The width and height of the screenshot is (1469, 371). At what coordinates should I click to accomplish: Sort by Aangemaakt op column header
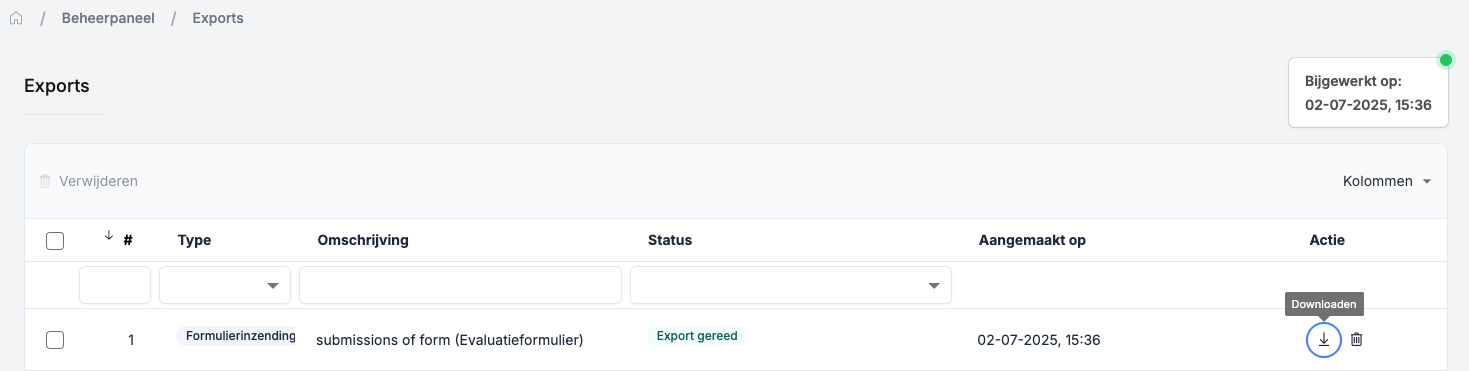tap(1032, 240)
